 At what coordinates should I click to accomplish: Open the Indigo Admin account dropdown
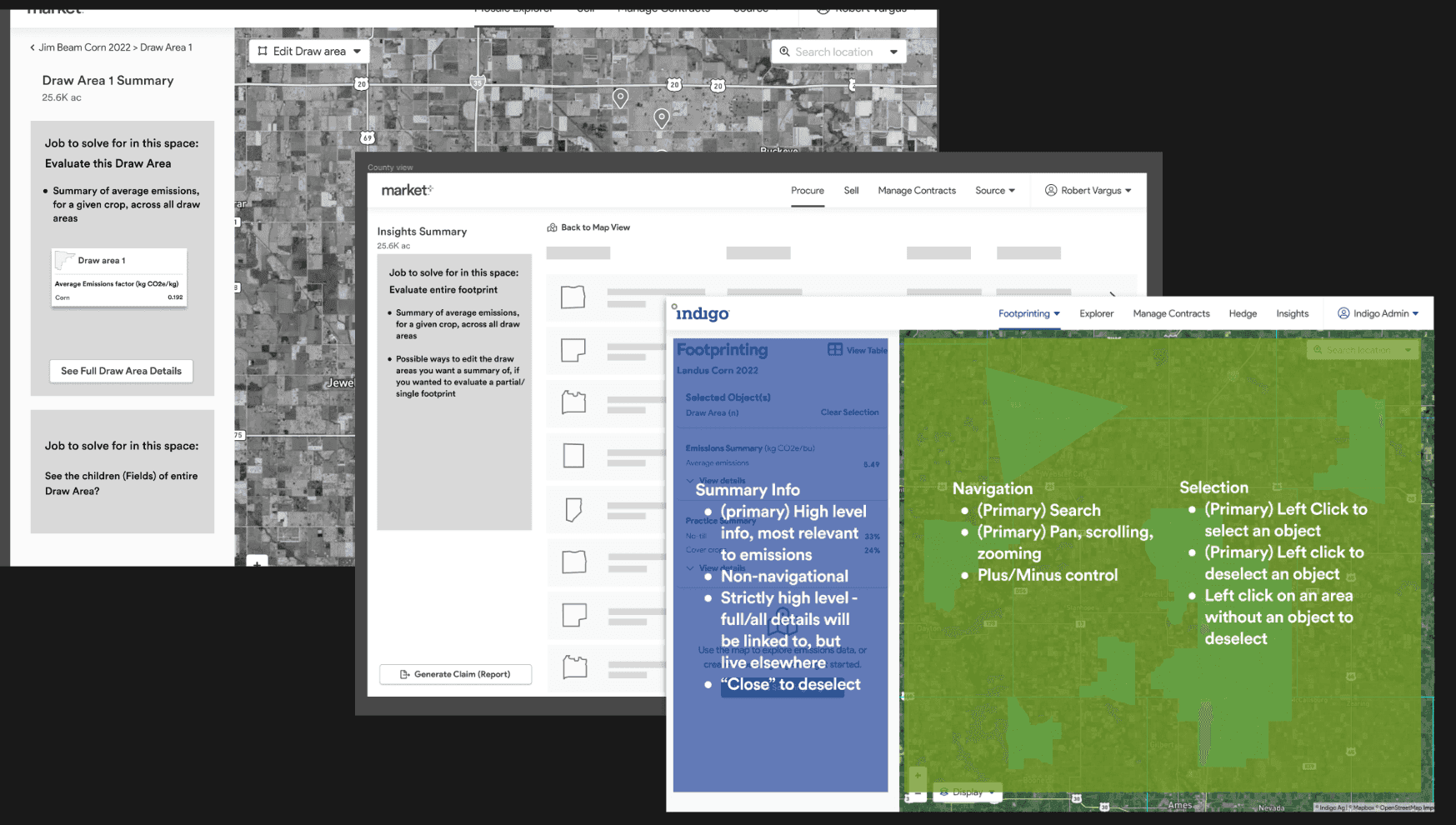pyautogui.click(x=1378, y=313)
